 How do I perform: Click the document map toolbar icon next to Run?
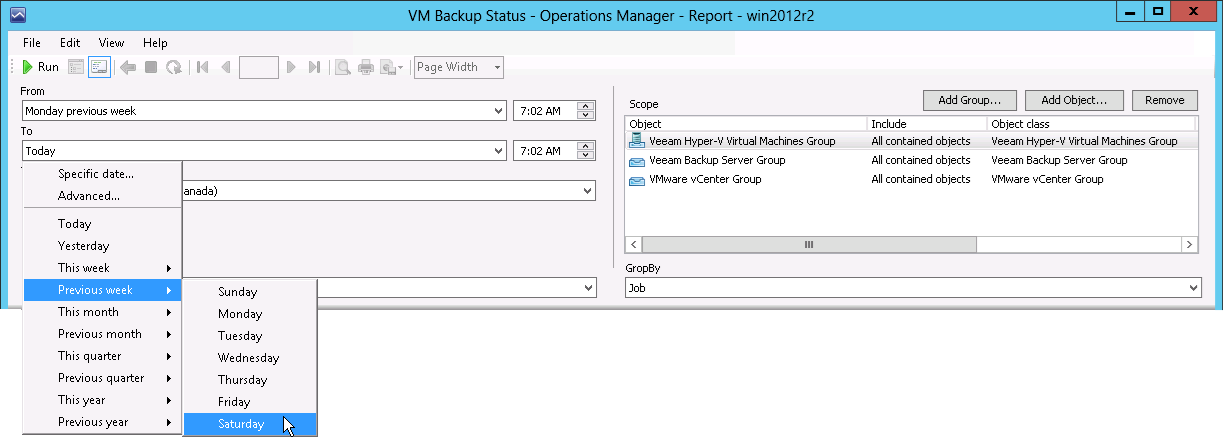76,67
